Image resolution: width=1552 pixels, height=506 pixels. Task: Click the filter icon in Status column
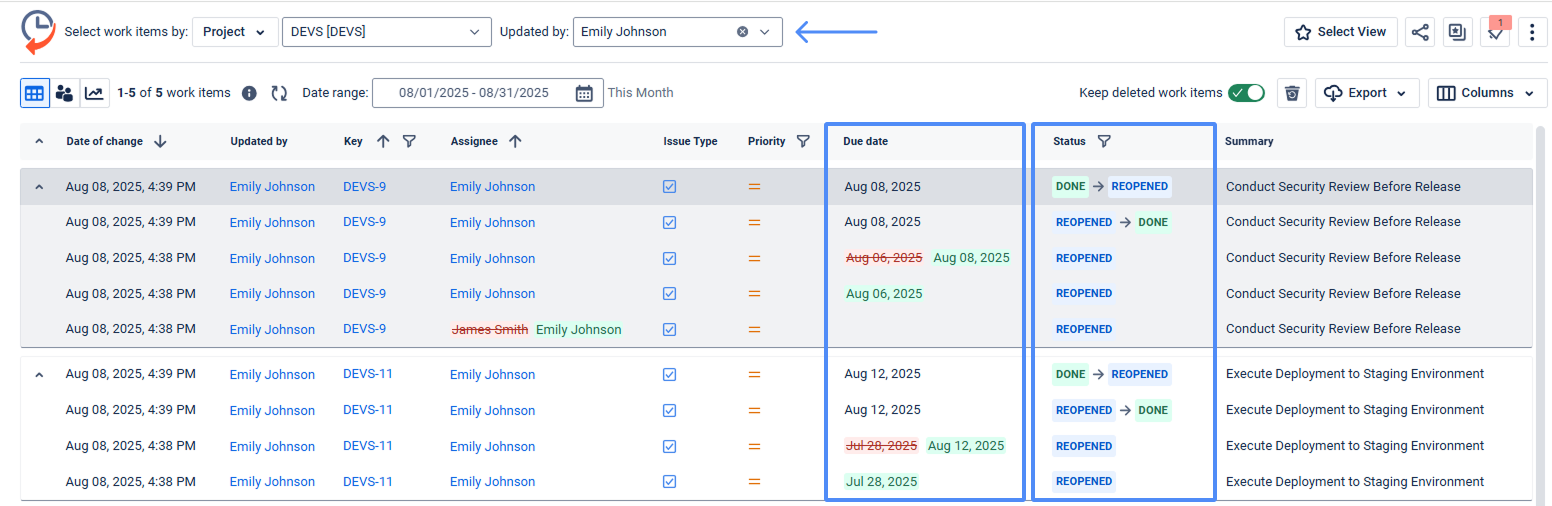click(x=1104, y=141)
